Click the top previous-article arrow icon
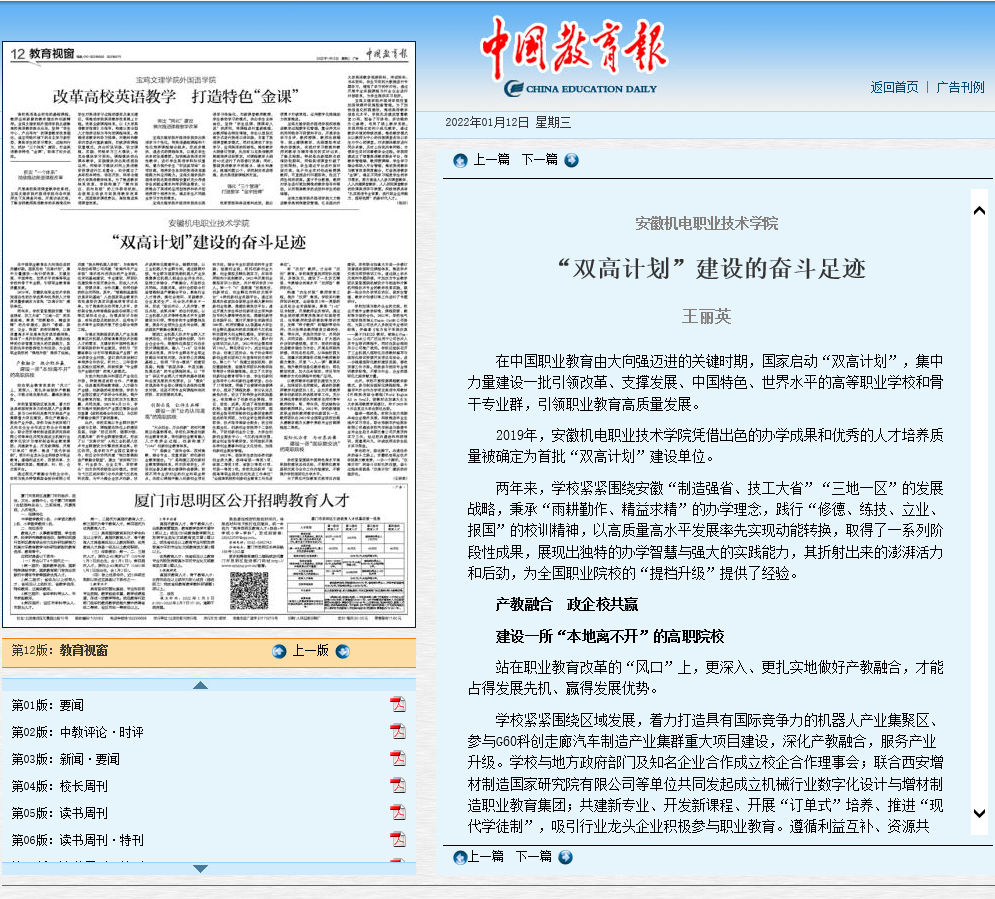995x899 pixels. [460, 161]
